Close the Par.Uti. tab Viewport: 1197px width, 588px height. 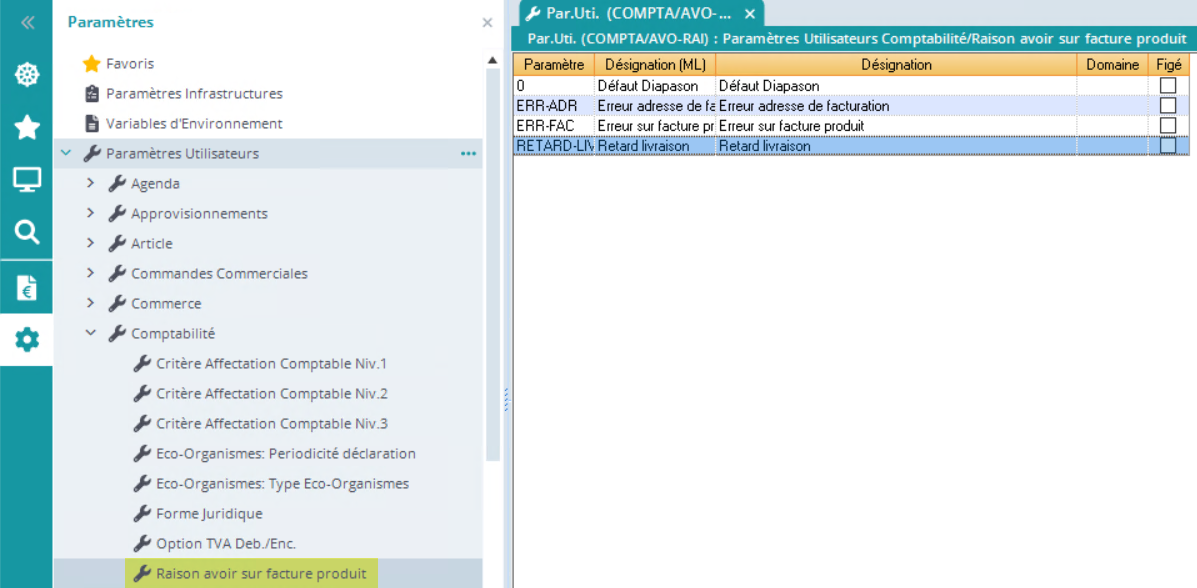pyautogui.click(x=750, y=14)
